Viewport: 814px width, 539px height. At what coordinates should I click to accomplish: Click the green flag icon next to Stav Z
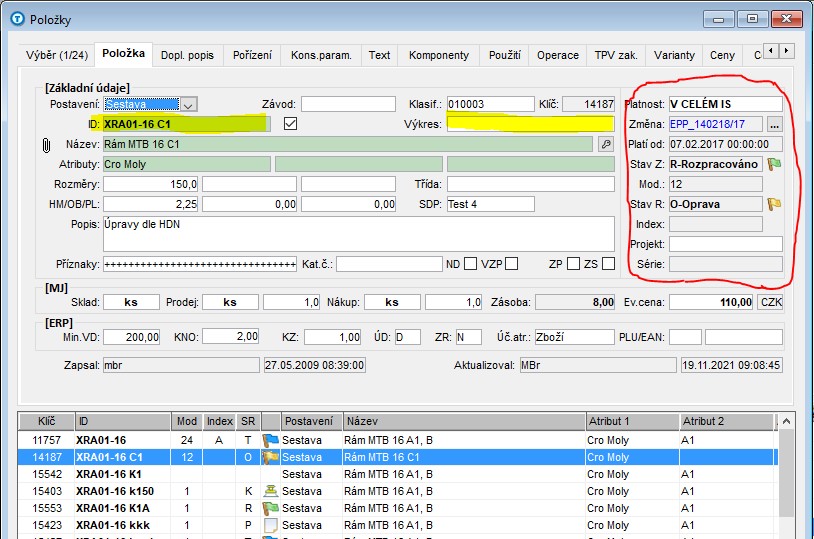[x=774, y=164]
